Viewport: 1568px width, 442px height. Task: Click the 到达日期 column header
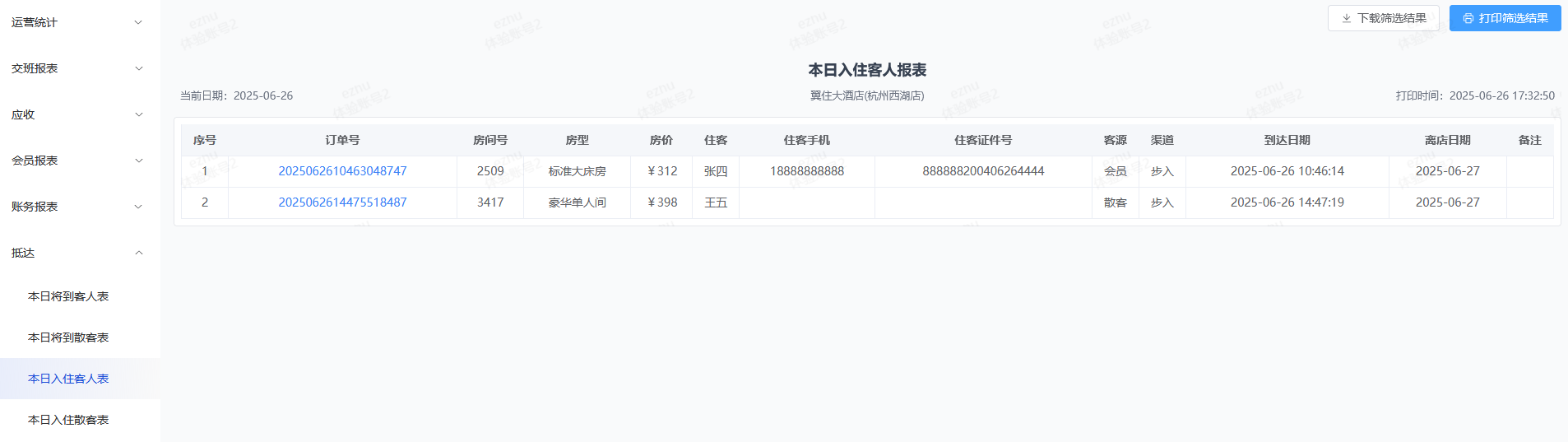click(x=1287, y=140)
